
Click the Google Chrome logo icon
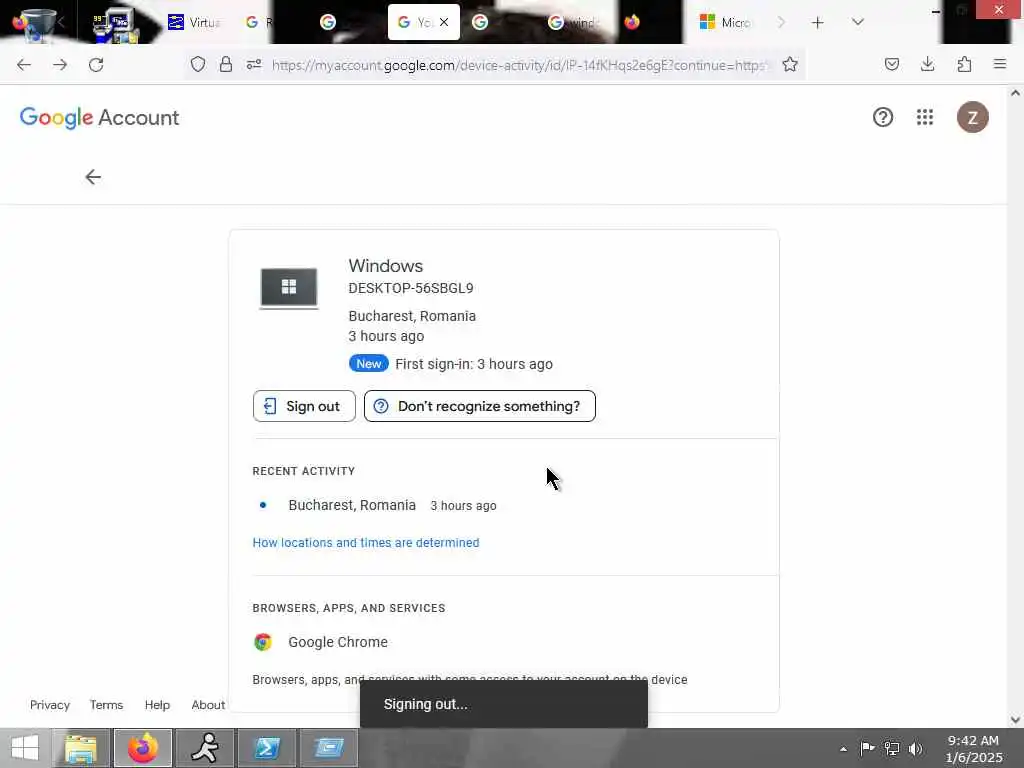pyautogui.click(x=263, y=642)
